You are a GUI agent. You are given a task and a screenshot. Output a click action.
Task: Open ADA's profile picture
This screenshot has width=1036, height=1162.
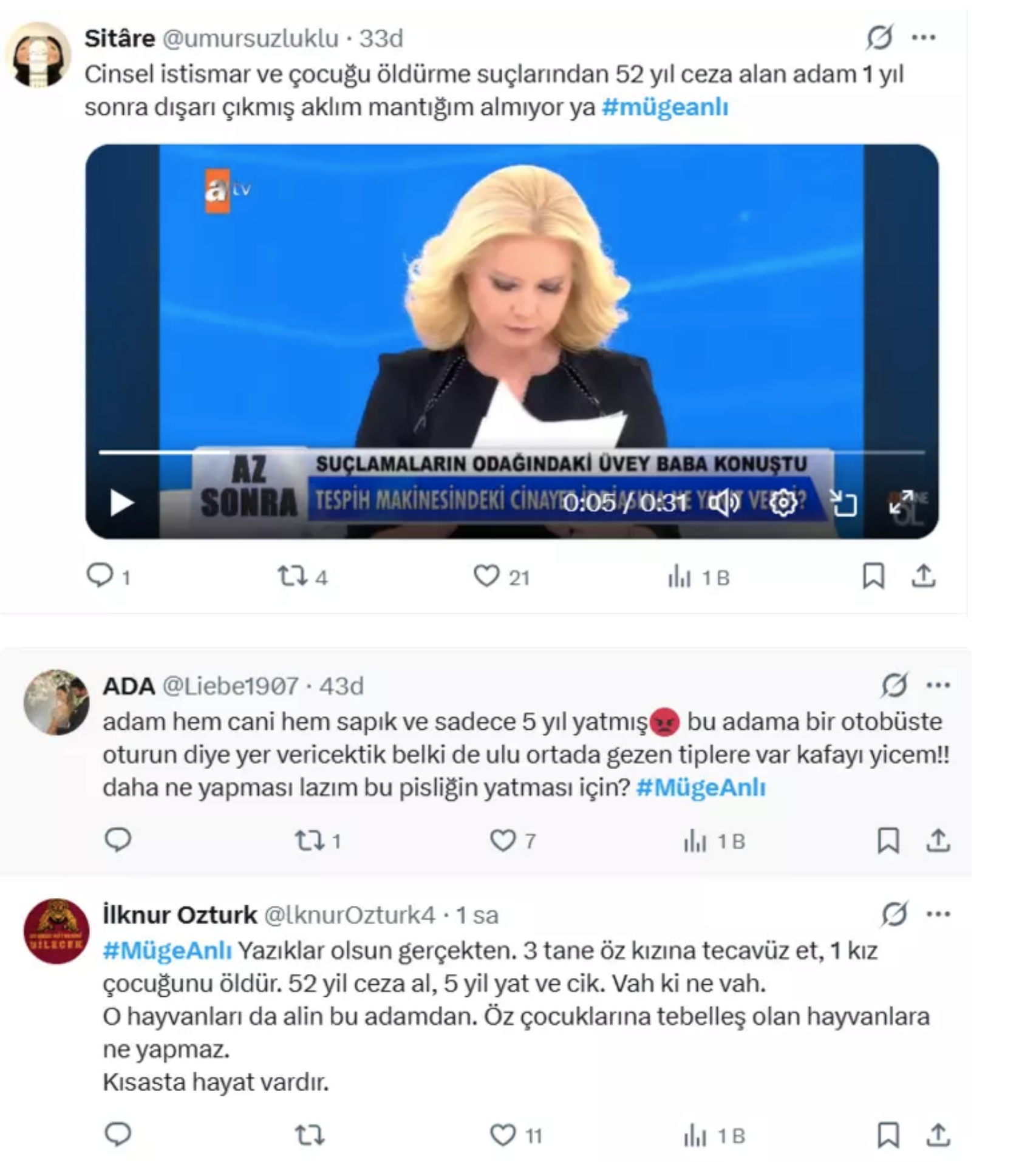(56, 702)
